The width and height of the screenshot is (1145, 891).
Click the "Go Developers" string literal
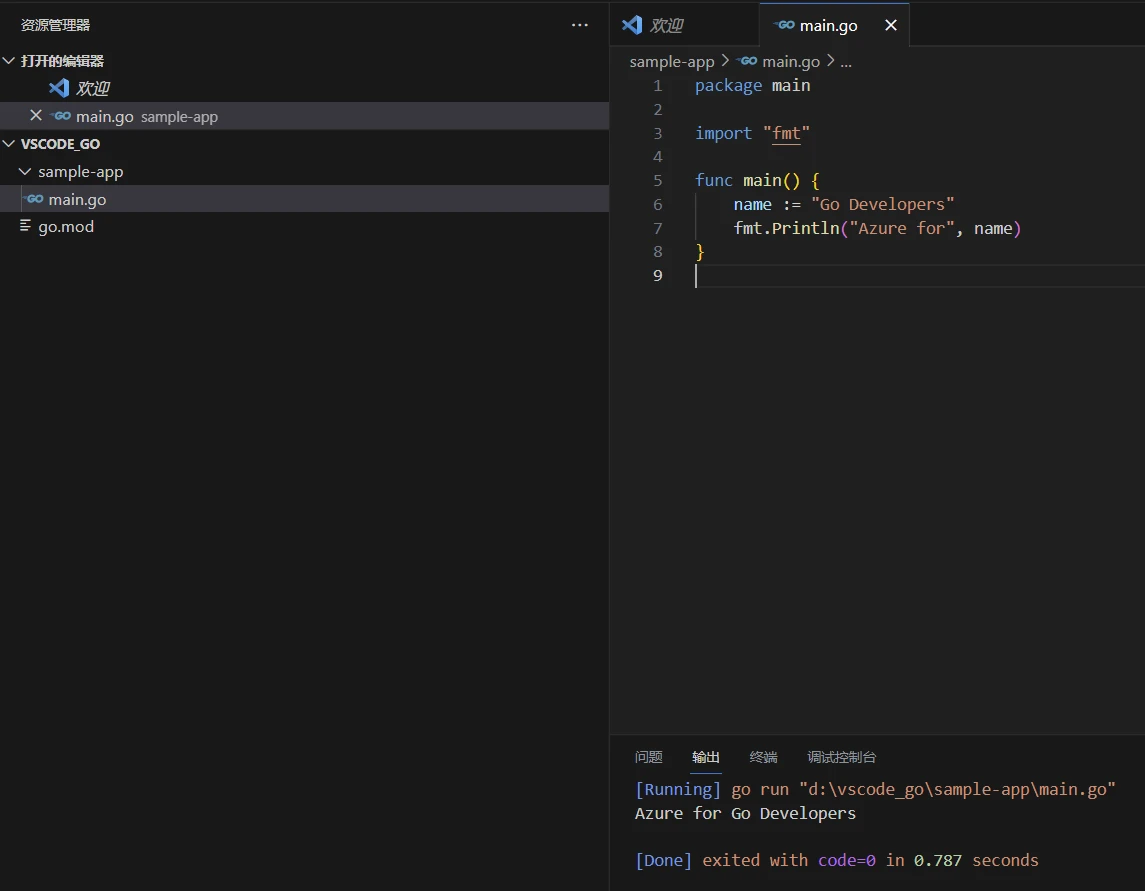click(x=882, y=204)
